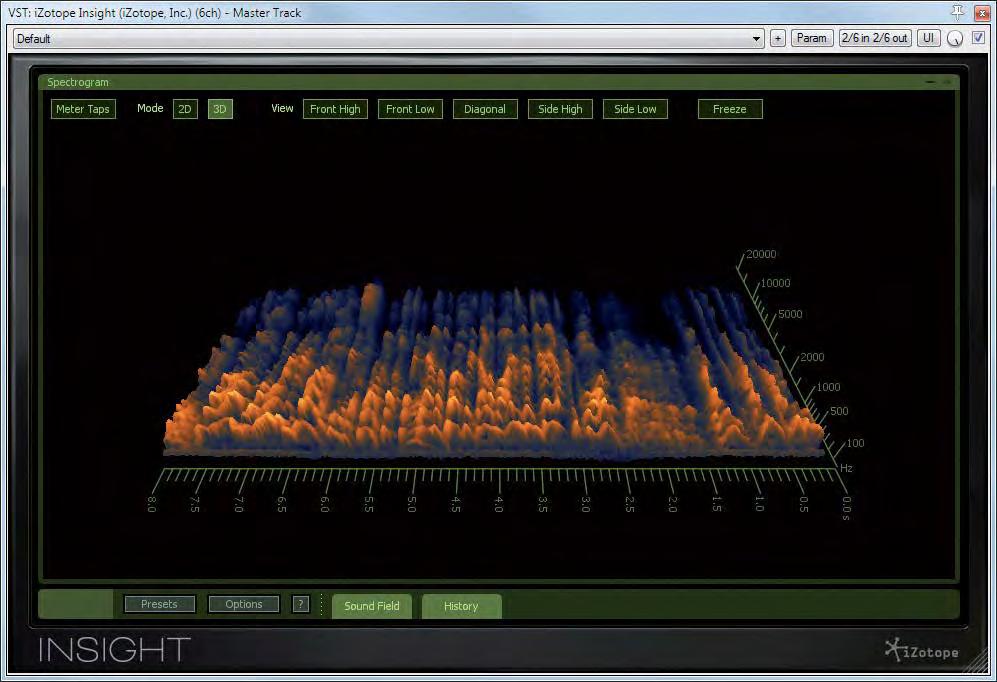Select the Diagonal view
The height and width of the screenshot is (682, 997).
pos(485,109)
